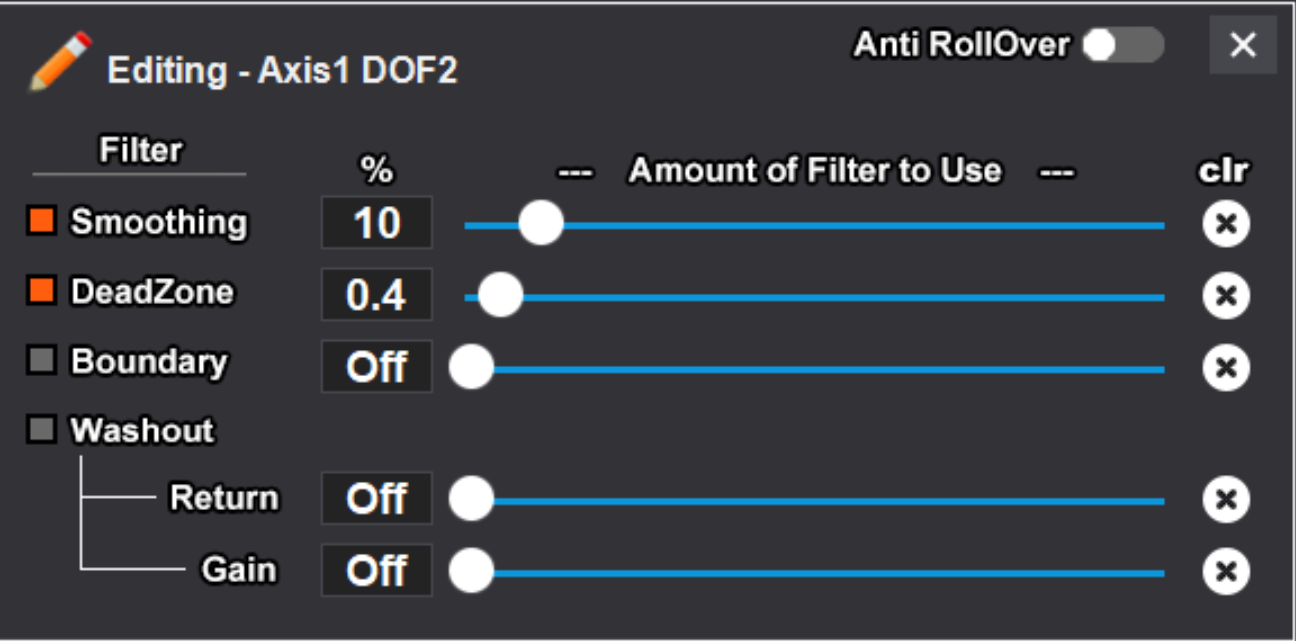Screen dimensions: 1296x641
Task: Click the Boundary Off value field
Action: click(376, 367)
